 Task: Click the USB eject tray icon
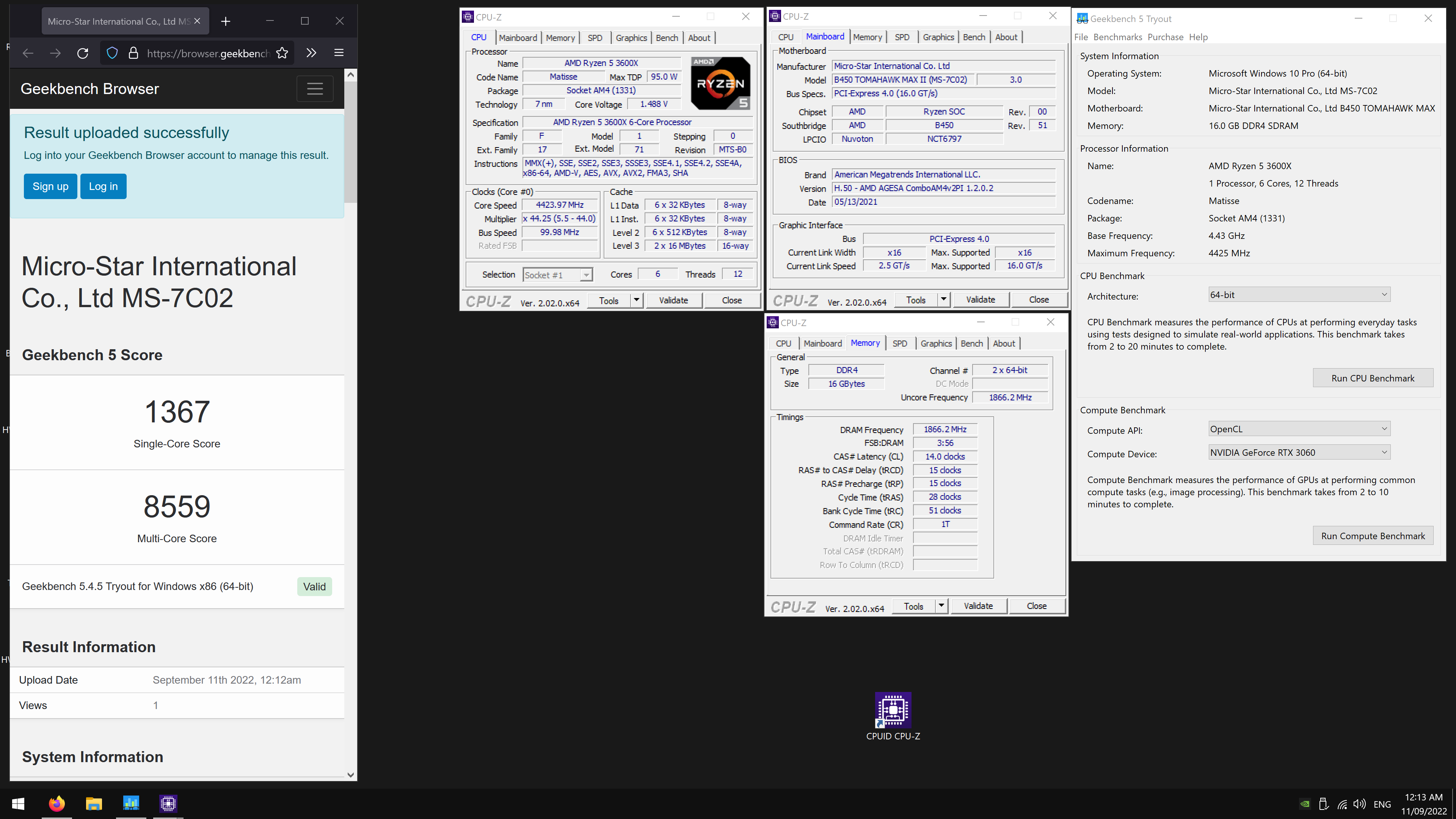coord(1324,804)
